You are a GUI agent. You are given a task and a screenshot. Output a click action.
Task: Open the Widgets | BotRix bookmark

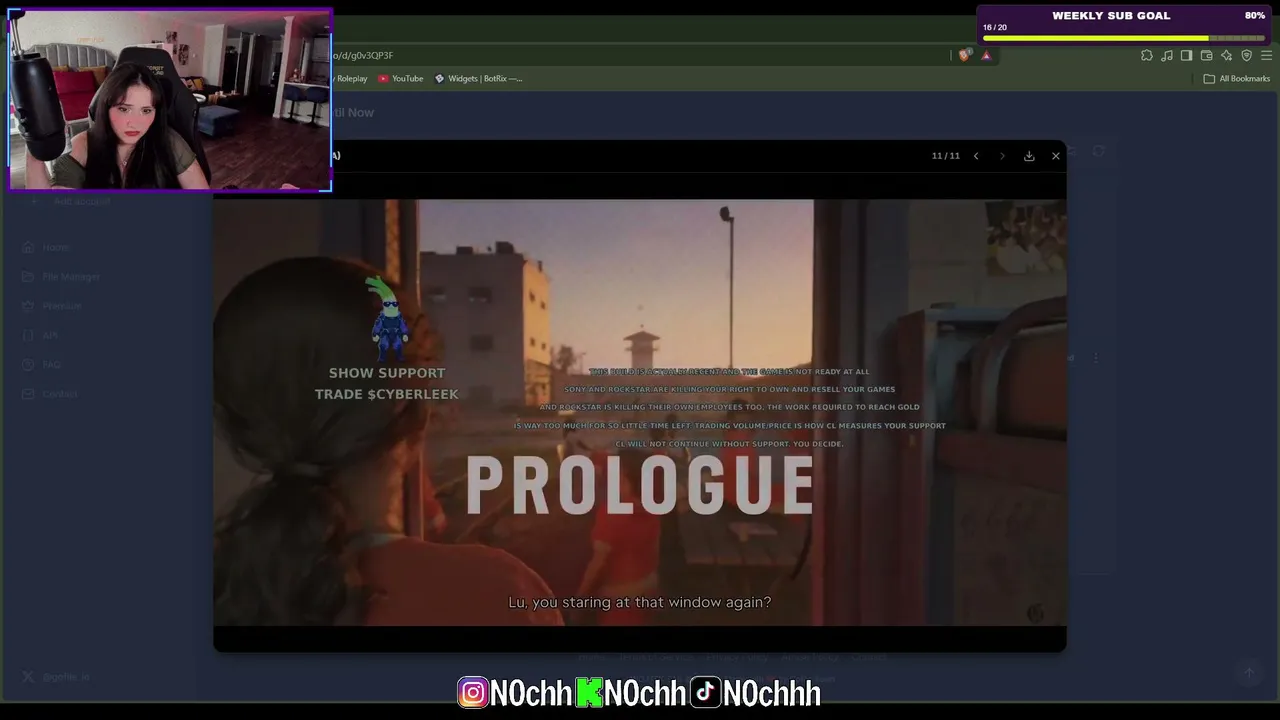click(x=479, y=79)
